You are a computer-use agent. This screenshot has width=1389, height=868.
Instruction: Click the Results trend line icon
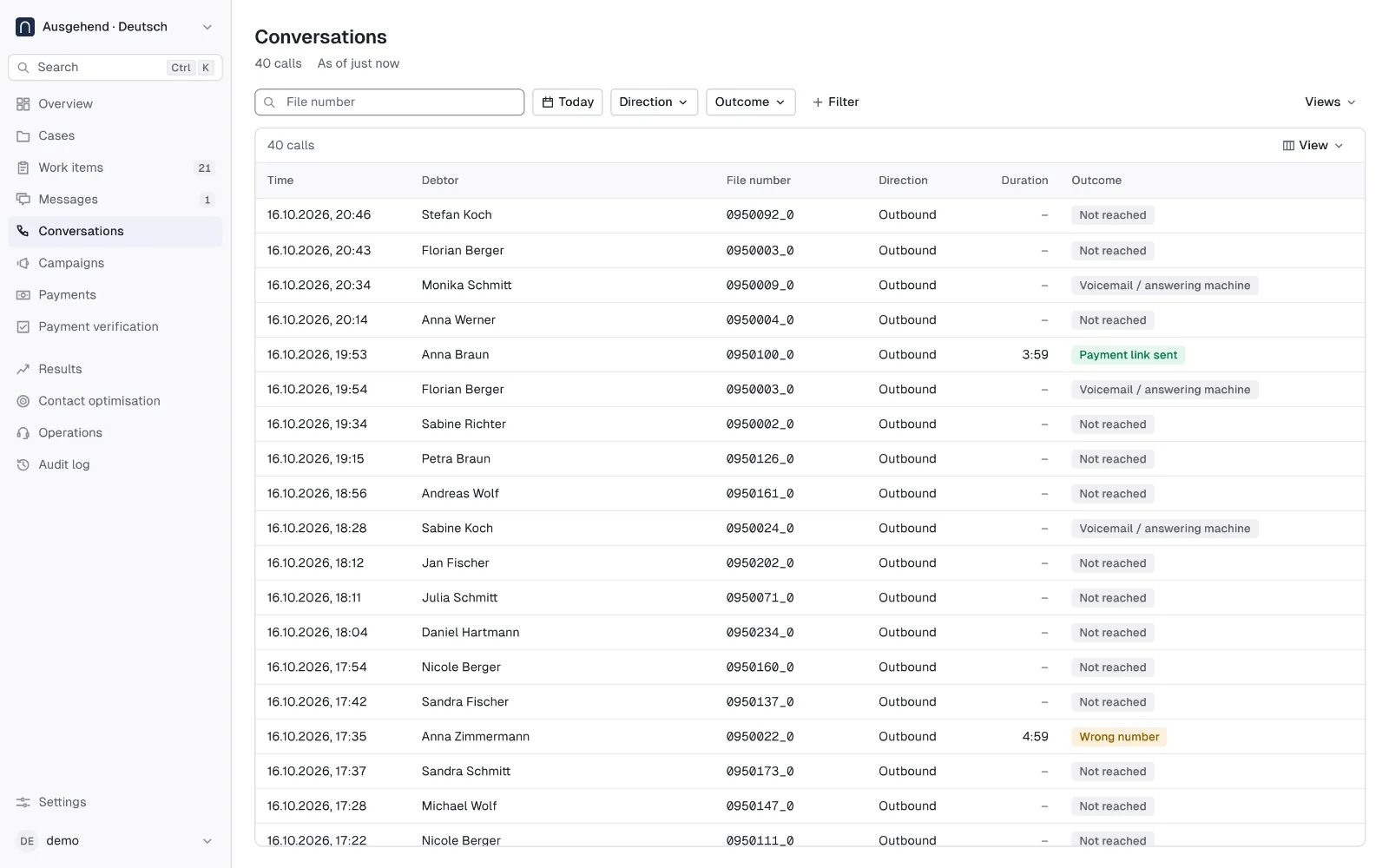pyautogui.click(x=23, y=369)
